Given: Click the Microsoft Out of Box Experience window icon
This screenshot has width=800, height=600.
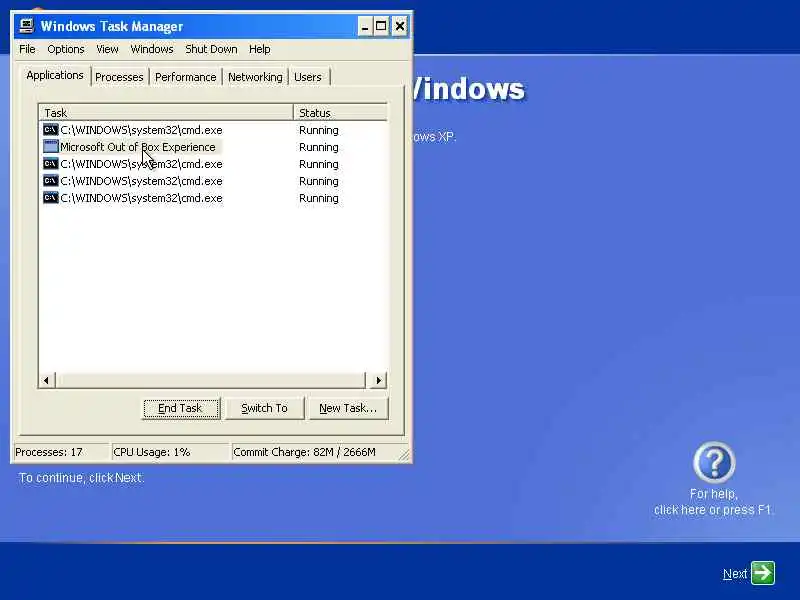Looking at the screenshot, I should [51, 147].
